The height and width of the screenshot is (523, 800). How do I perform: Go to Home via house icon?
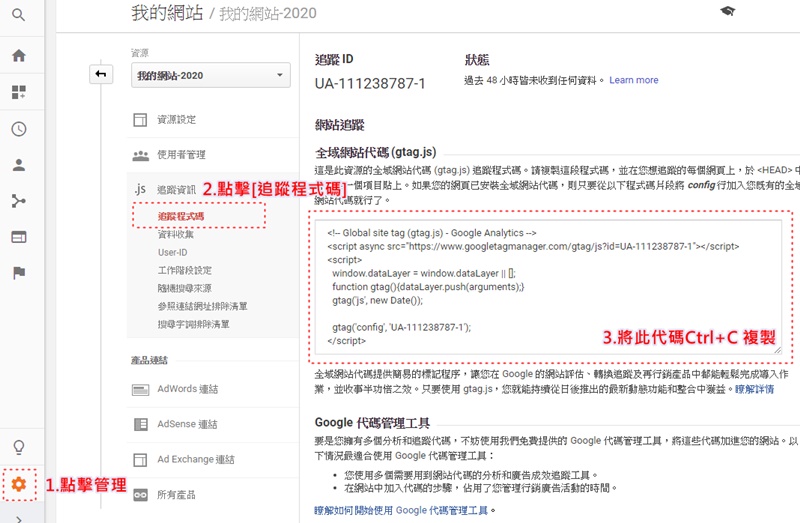19,55
